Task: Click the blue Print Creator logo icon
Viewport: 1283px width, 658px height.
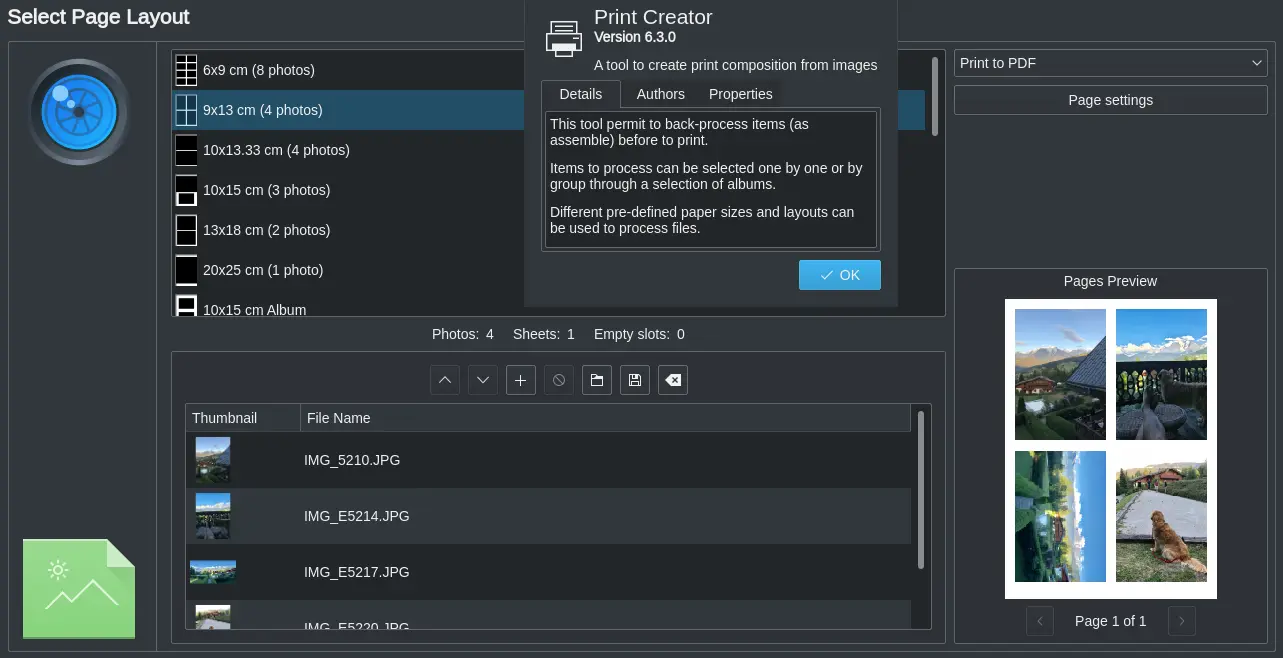Action: click(x=78, y=112)
